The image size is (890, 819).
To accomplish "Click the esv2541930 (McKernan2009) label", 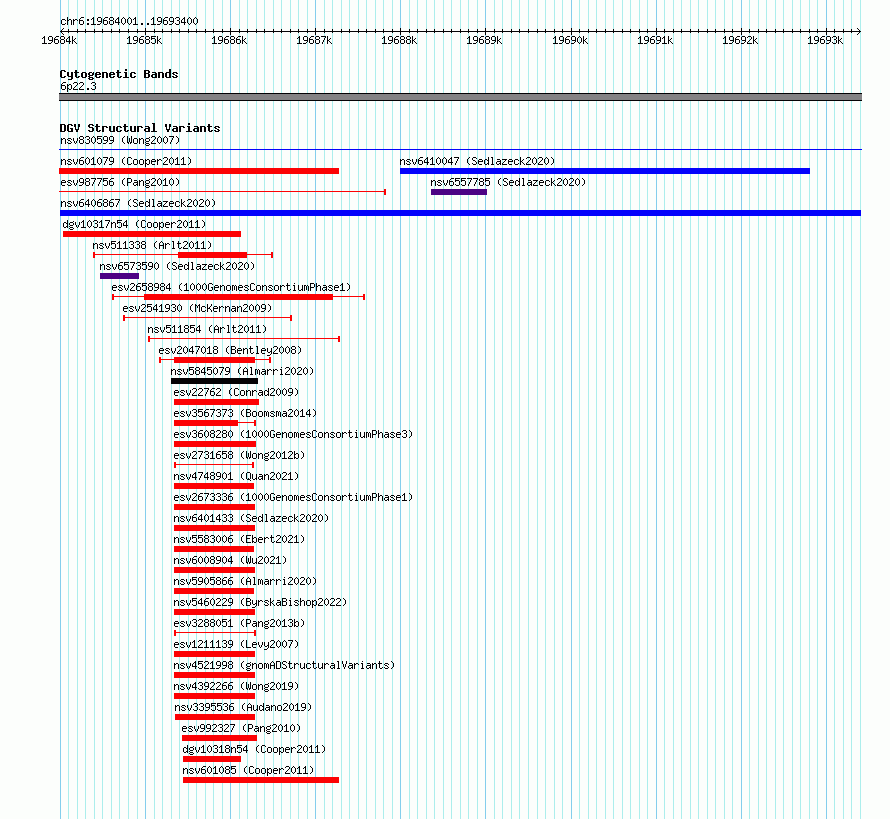I will (197, 308).
